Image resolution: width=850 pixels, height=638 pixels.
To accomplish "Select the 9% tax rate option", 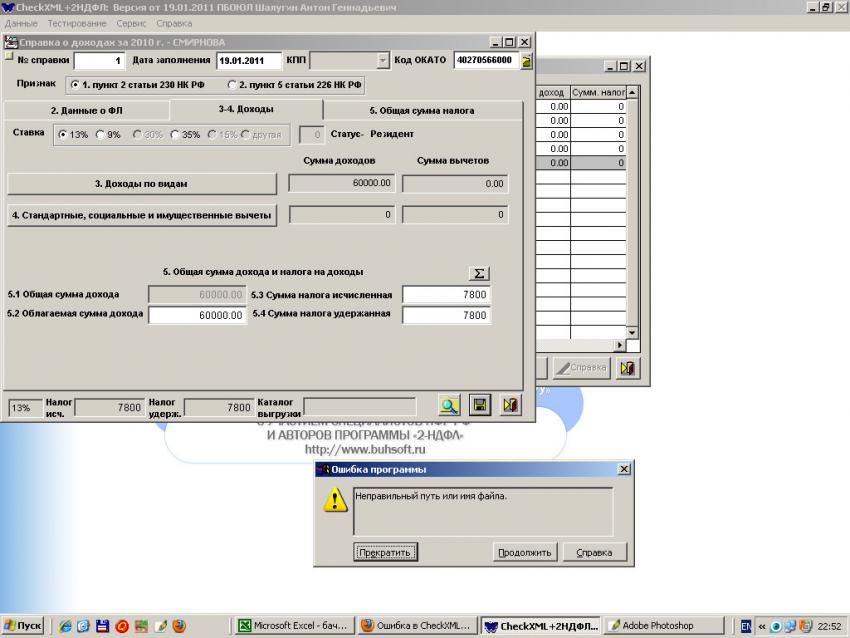I will (101, 135).
